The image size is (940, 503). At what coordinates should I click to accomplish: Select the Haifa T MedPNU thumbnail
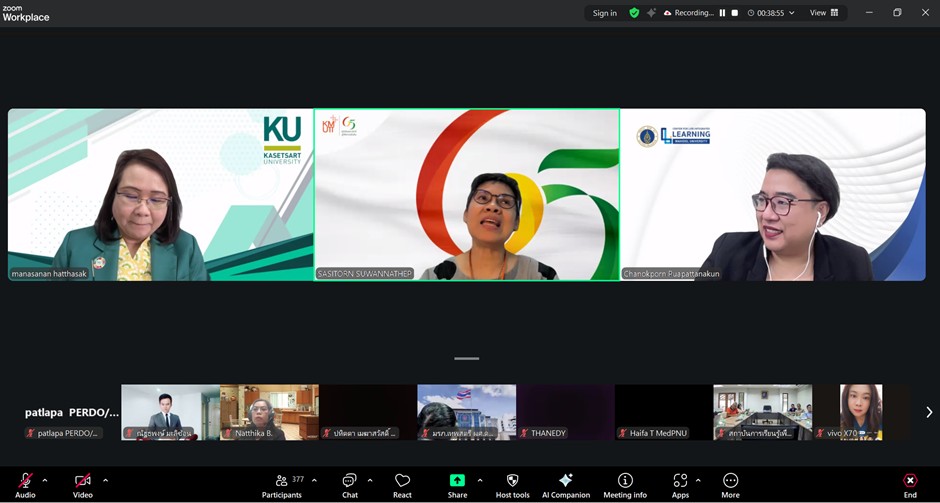[664, 412]
